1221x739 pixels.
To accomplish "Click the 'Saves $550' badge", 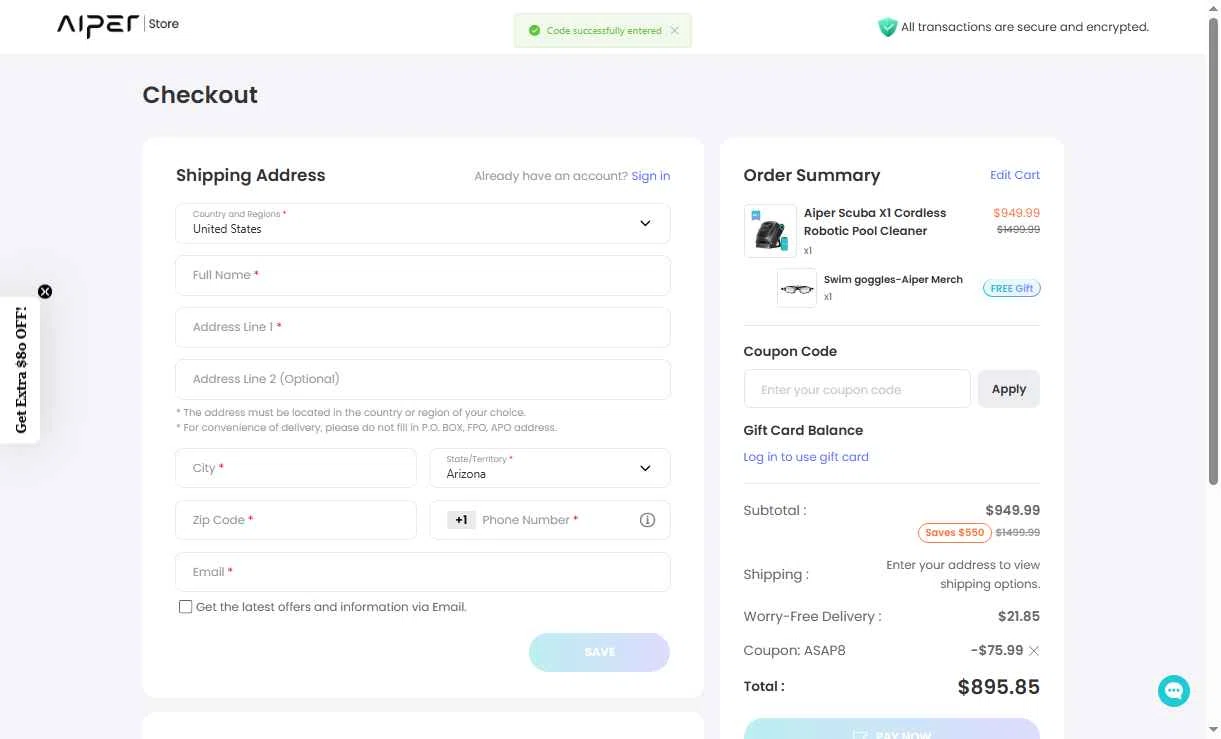I will point(954,533).
